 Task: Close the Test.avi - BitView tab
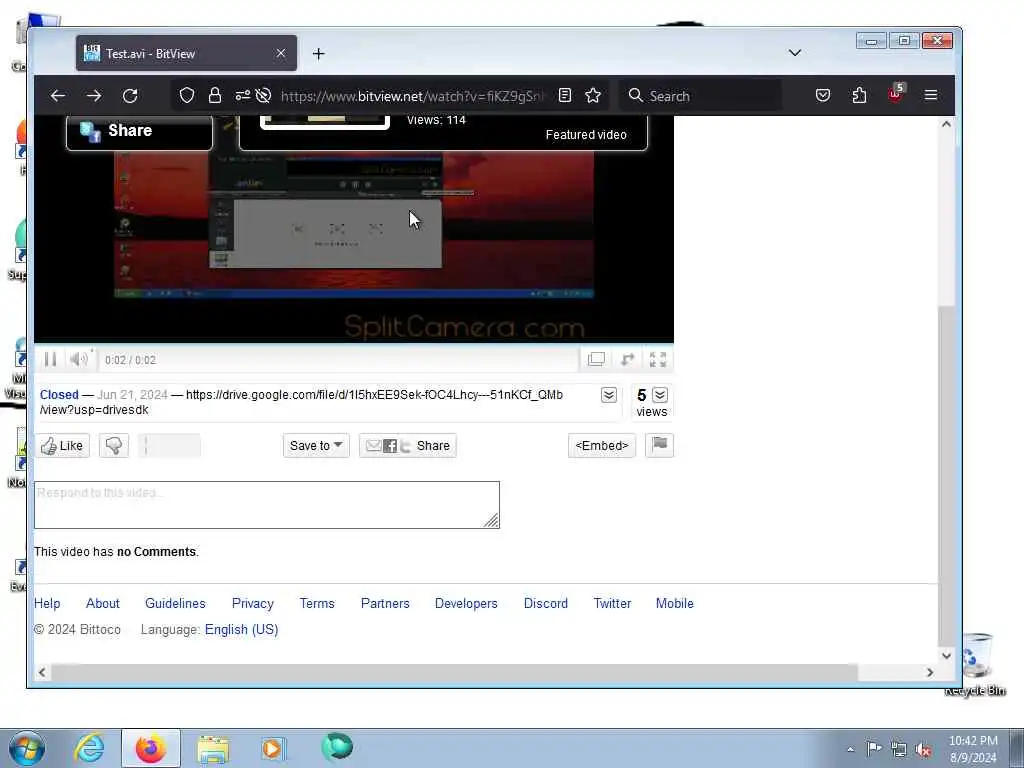(281, 54)
